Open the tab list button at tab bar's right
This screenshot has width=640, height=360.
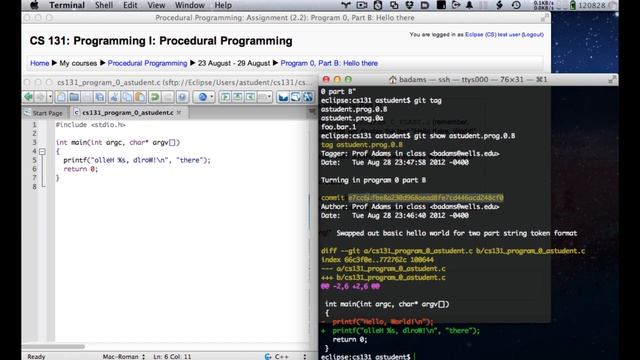click(312, 111)
